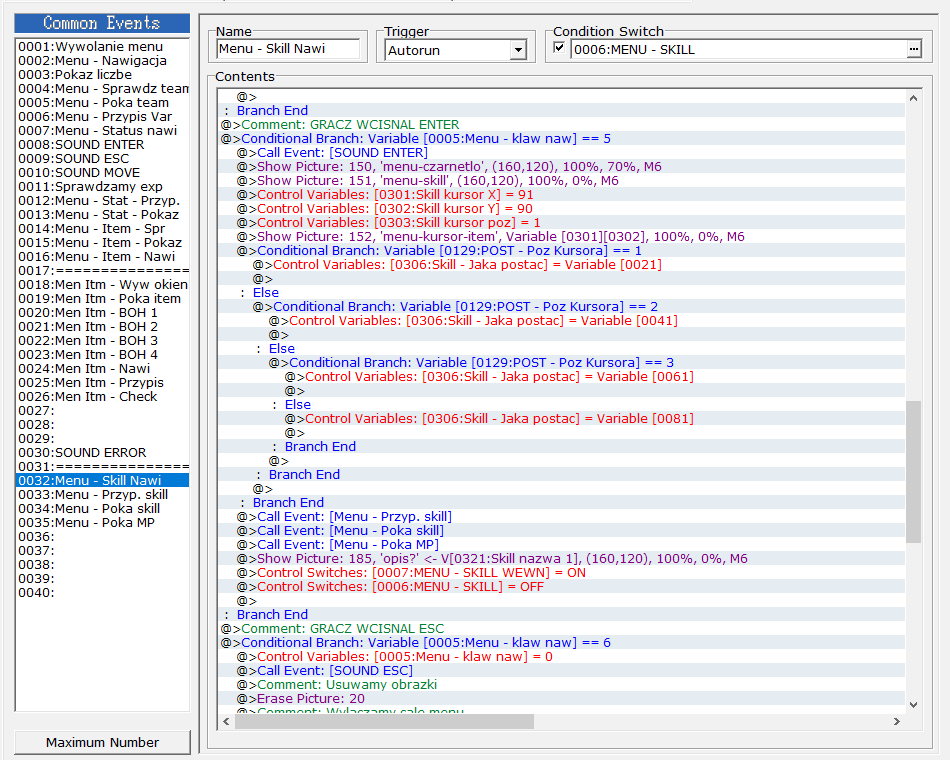Click the contents scroll down arrow

[x=913, y=705]
